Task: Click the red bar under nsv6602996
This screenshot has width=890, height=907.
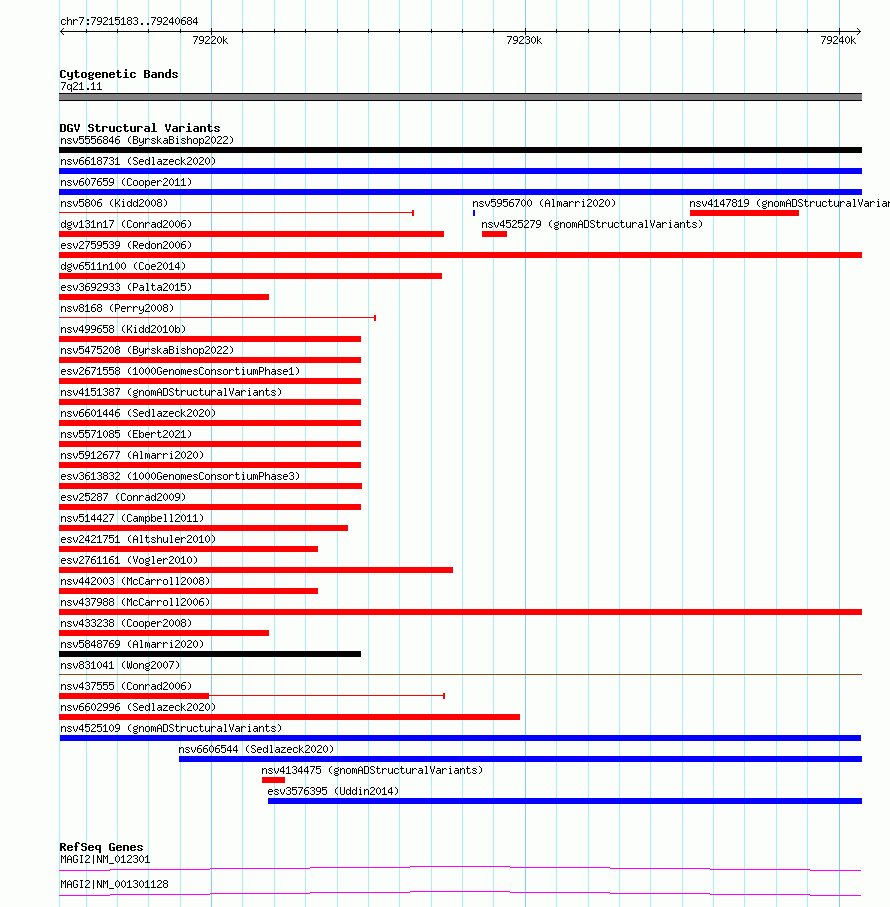Action: tap(290, 717)
